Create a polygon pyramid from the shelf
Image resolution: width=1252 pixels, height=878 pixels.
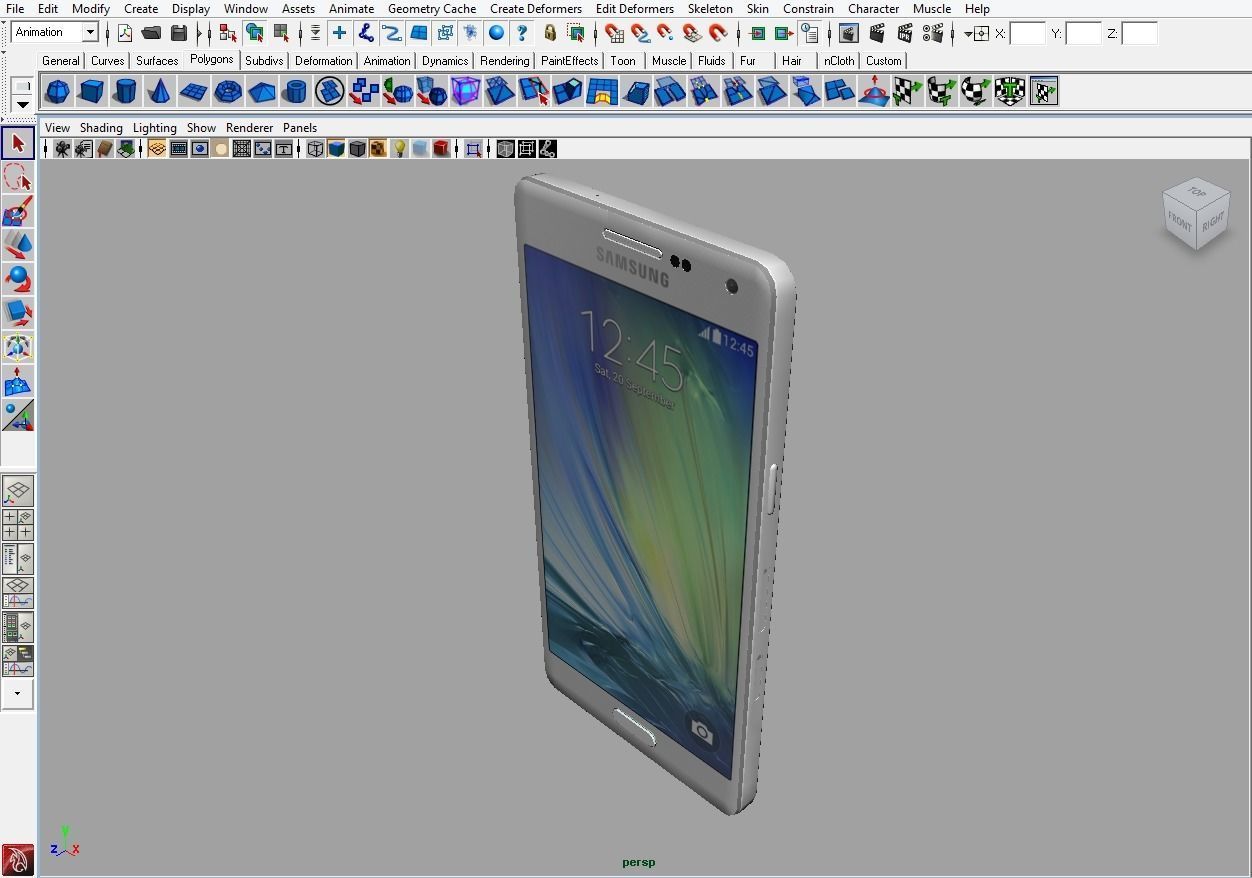[261, 92]
